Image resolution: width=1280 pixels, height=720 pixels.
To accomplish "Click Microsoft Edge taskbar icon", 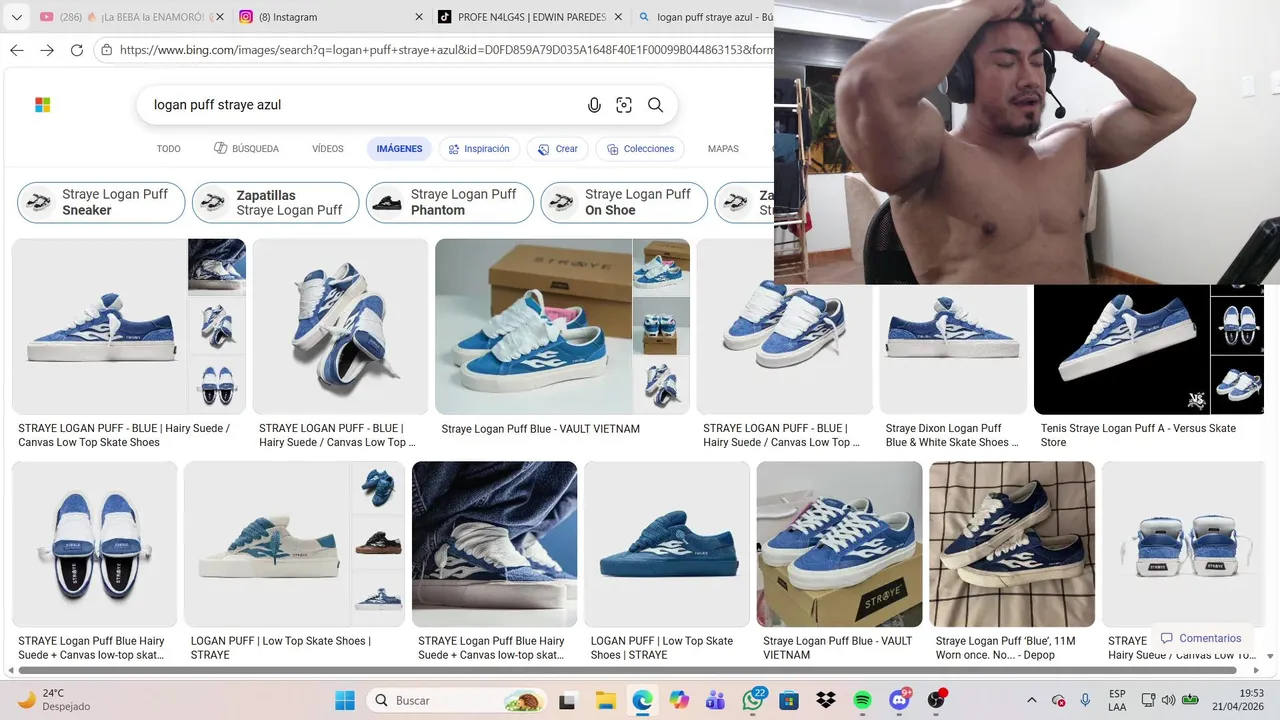I will pos(642,700).
